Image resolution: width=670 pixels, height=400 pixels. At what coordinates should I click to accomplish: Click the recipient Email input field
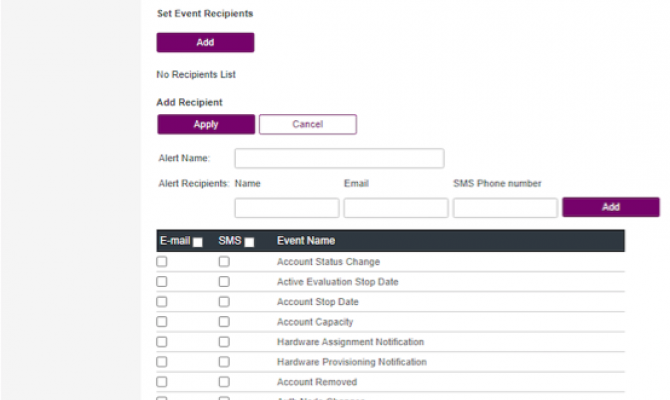pyautogui.click(x=395, y=208)
